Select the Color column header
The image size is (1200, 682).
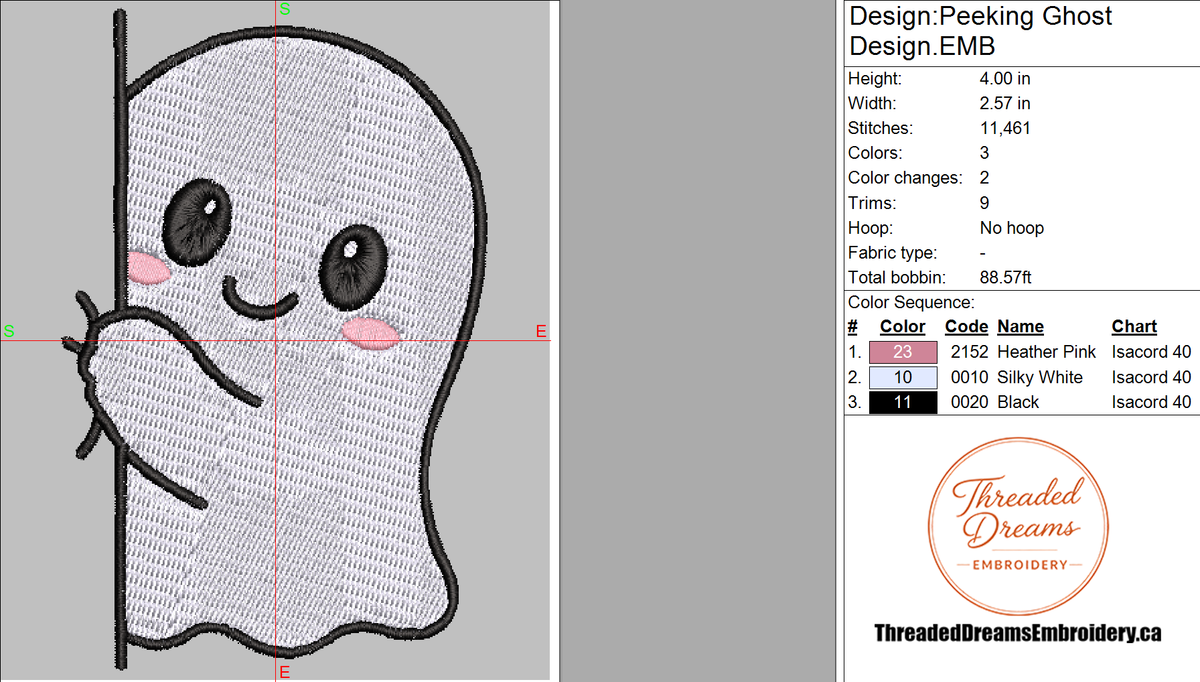902,327
